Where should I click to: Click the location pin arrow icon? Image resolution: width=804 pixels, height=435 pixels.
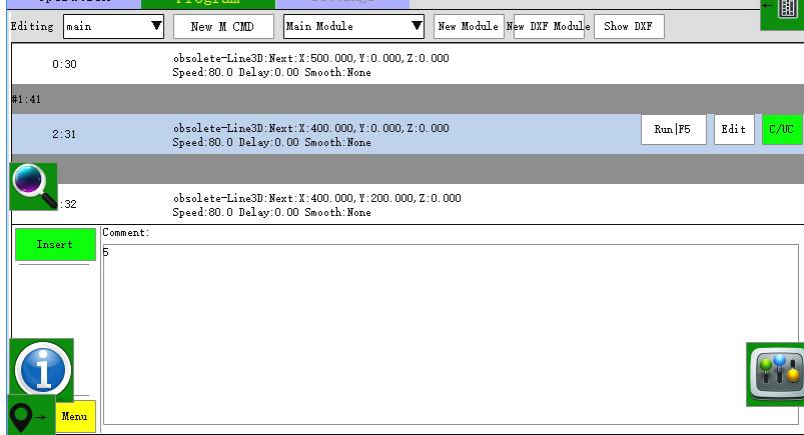pyautogui.click(x=31, y=414)
